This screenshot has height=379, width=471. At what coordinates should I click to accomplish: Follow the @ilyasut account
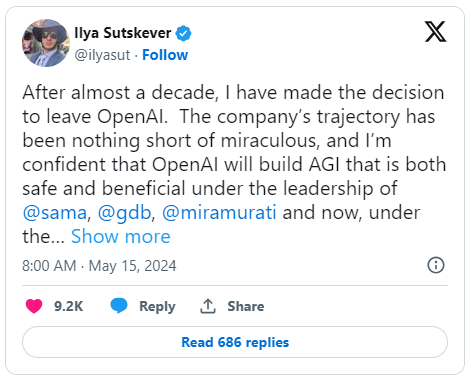165,55
